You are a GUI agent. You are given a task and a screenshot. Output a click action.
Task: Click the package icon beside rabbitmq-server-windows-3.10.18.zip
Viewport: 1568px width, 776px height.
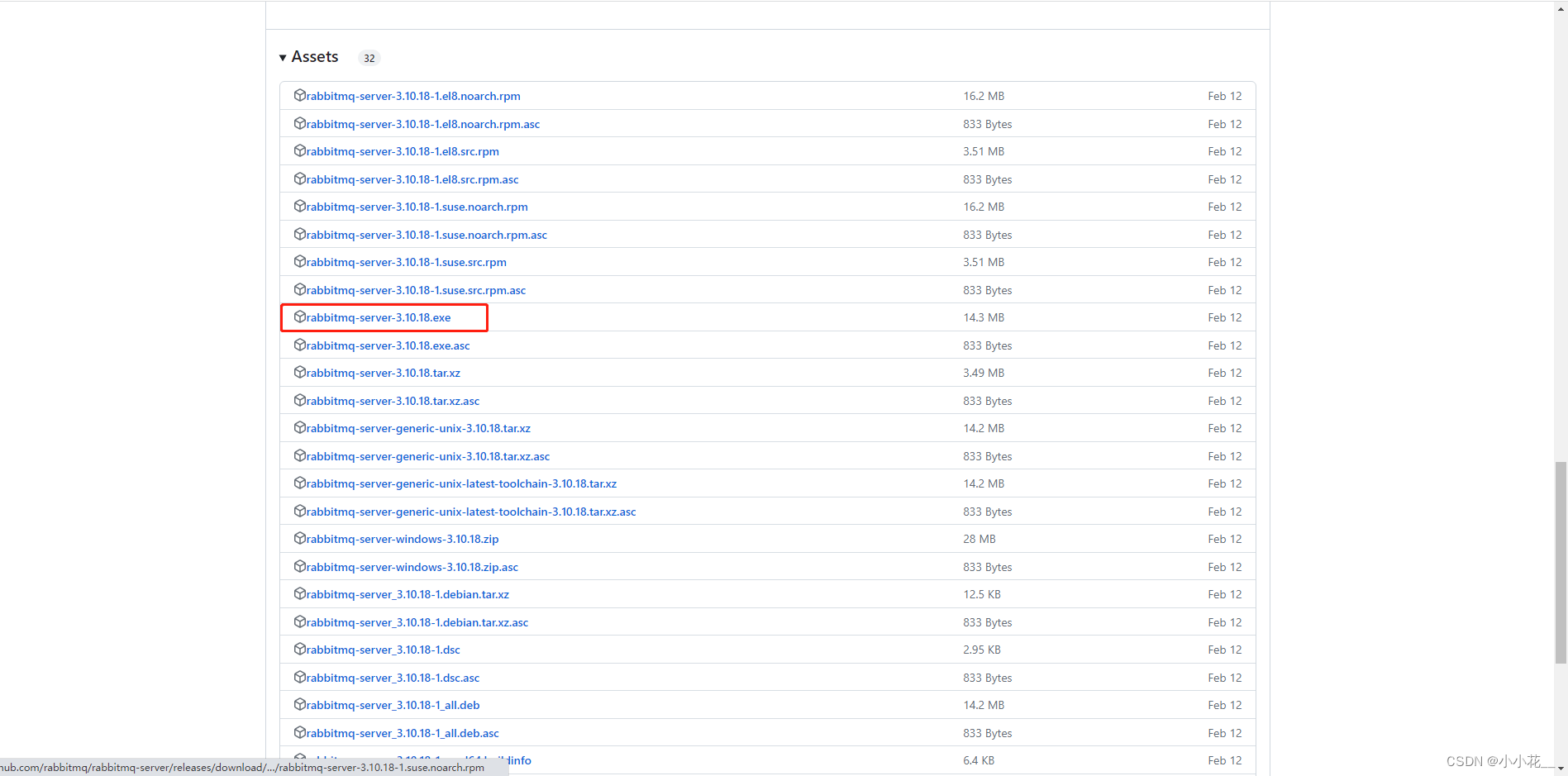(300, 539)
